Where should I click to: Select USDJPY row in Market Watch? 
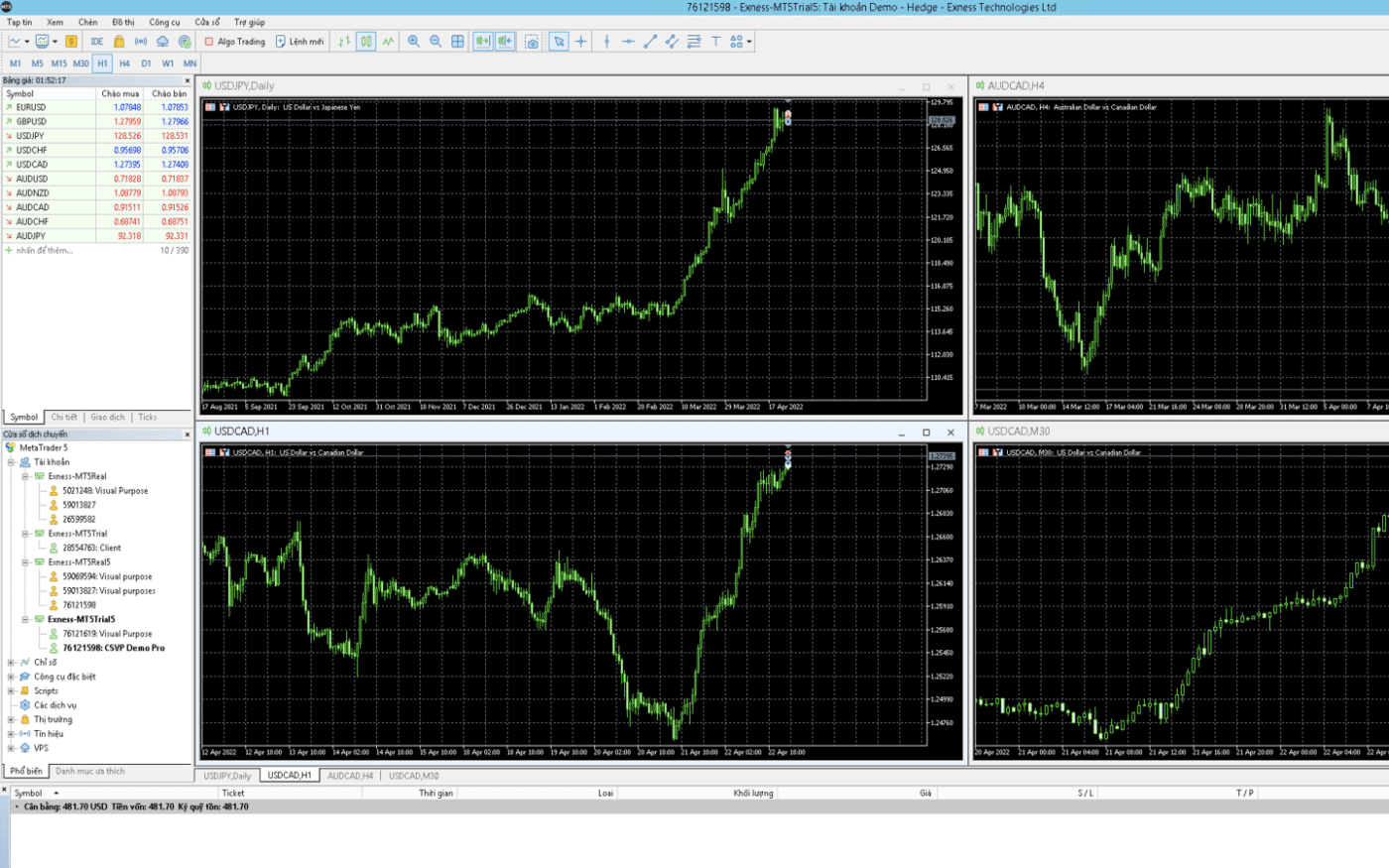[x=30, y=136]
